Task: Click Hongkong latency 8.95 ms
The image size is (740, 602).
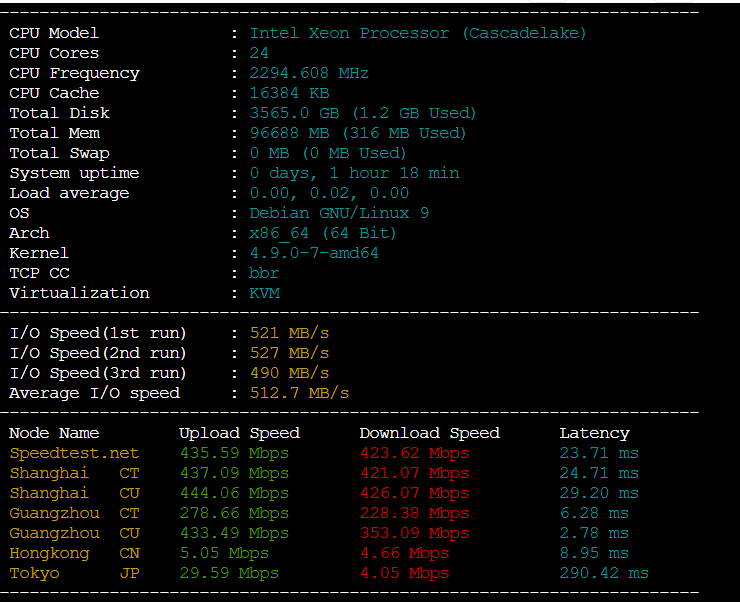Action: click(x=595, y=553)
